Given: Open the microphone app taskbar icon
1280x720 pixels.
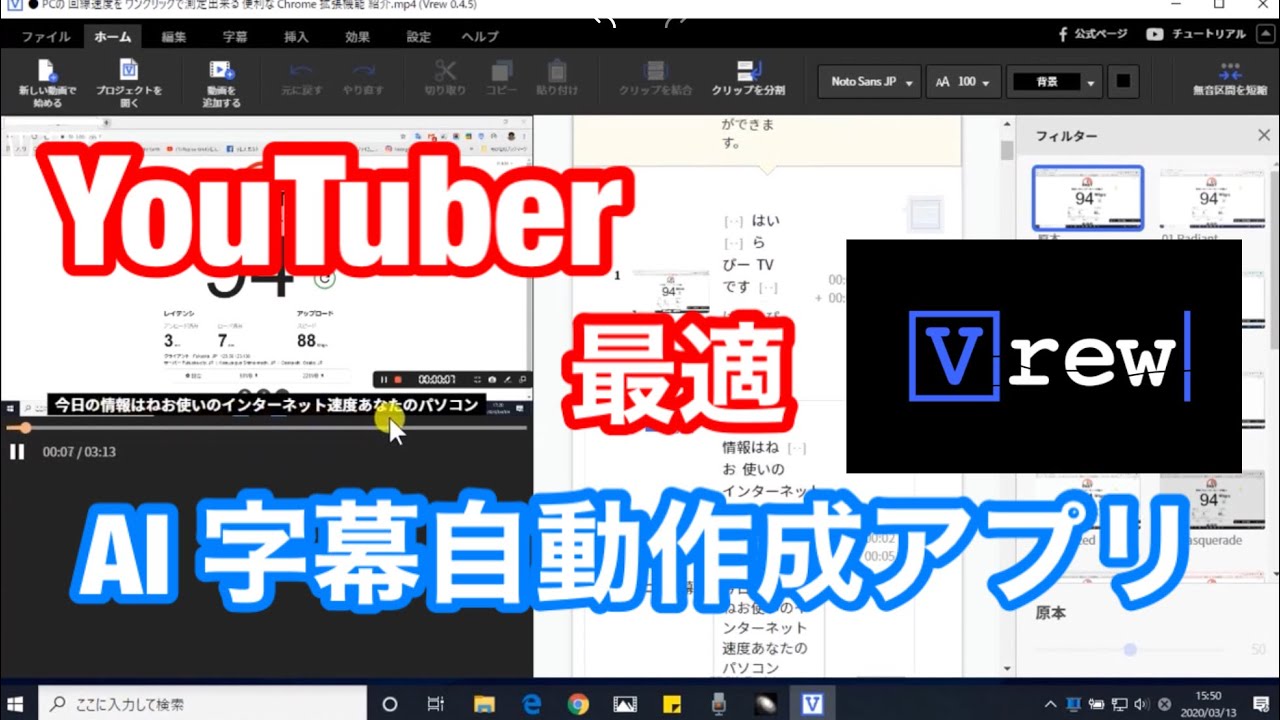Looking at the screenshot, I should [719, 704].
